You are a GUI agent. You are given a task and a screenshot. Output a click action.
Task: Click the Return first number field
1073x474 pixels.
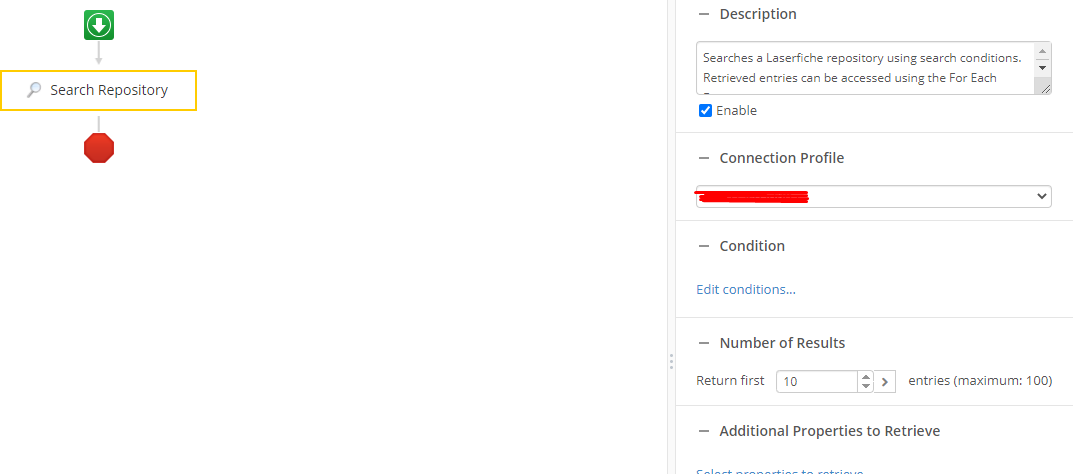(x=817, y=381)
